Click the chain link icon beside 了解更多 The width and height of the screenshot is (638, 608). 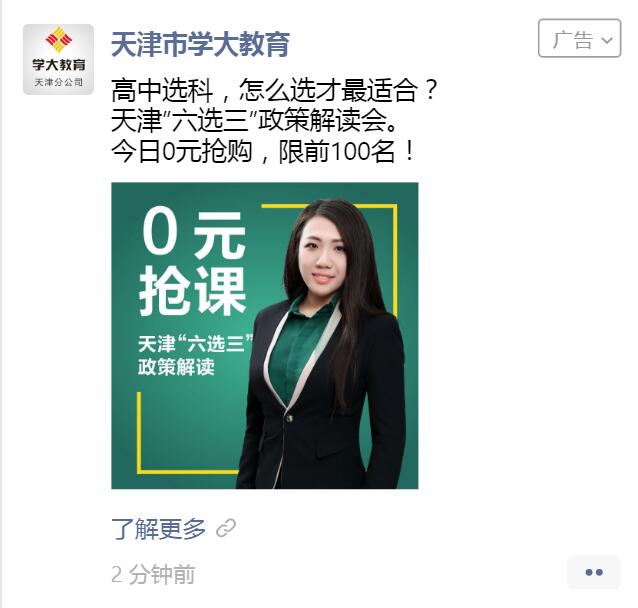coord(226,528)
